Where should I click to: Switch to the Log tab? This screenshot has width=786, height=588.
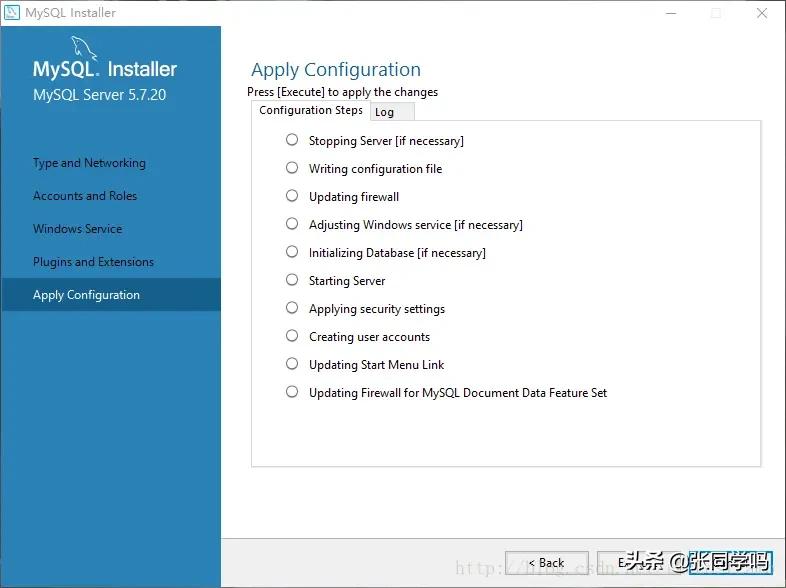(x=392, y=112)
